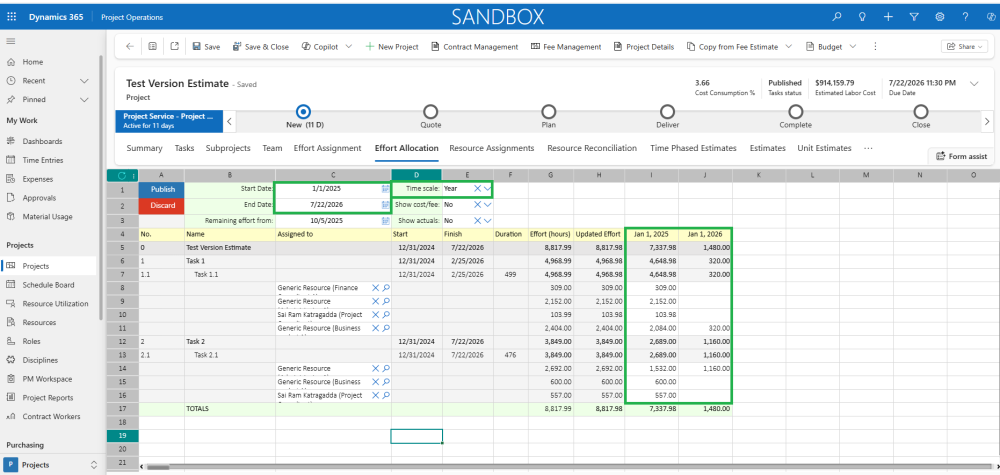This screenshot has width=1000, height=475.
Task: Open the Budget dropdown arrow
Action: click(x=853, y=47)
